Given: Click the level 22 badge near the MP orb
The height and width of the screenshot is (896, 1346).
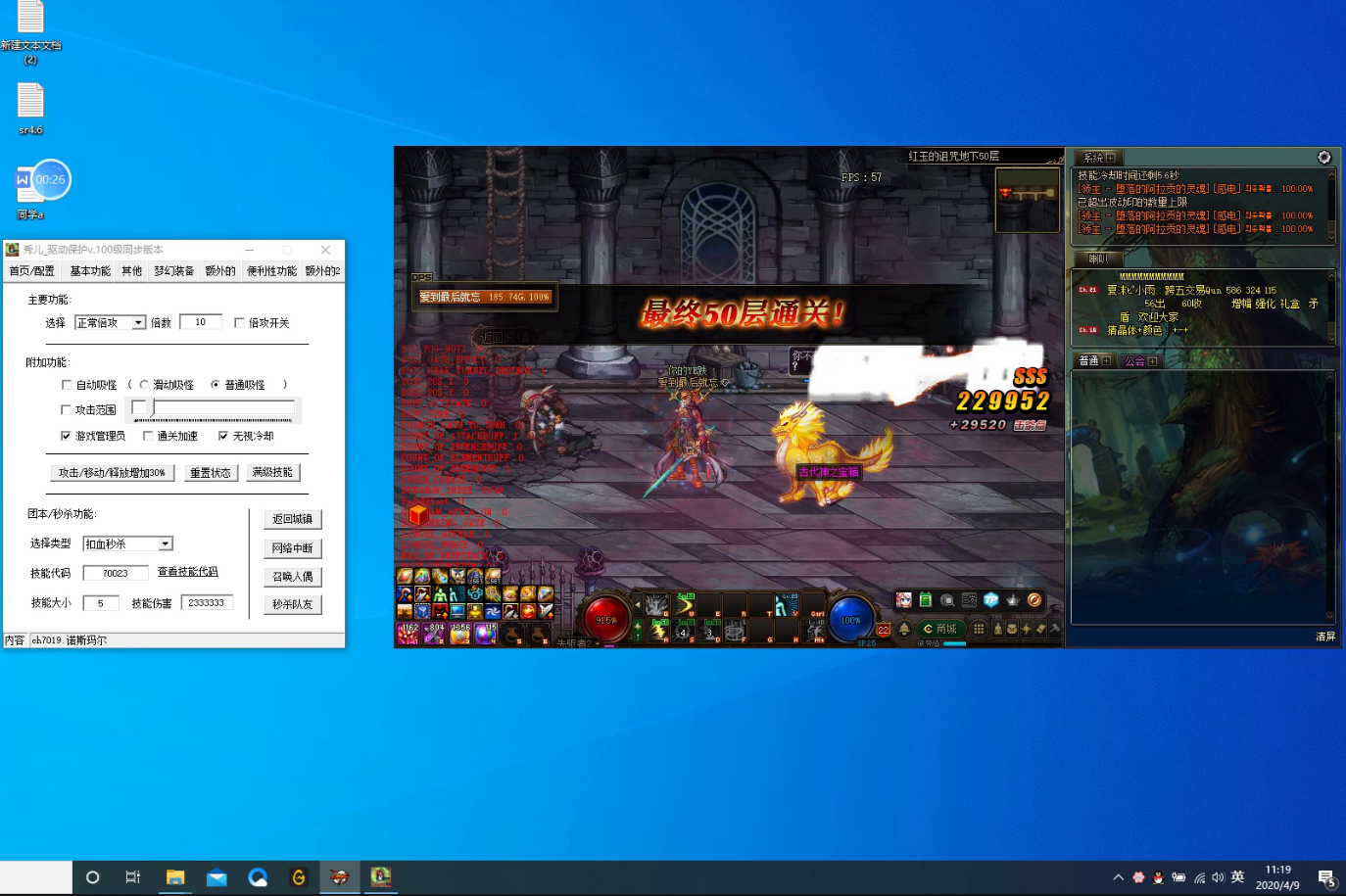Looking at the screenshot, I should [x=883, y=631].
